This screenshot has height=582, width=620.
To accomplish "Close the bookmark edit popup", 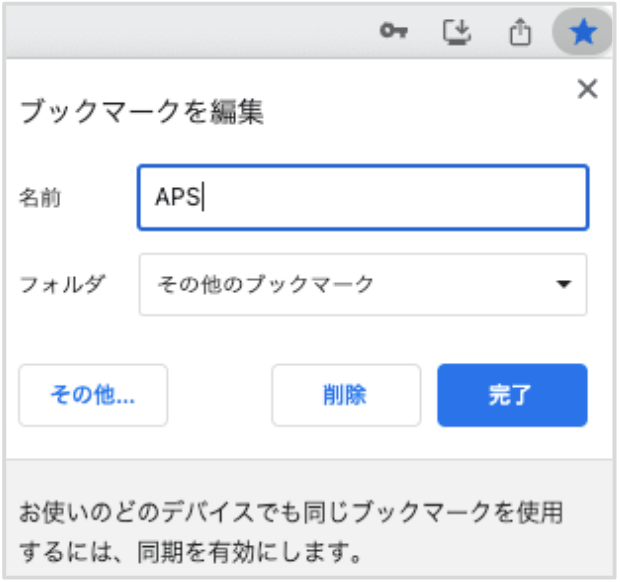I will coord(587,89).
